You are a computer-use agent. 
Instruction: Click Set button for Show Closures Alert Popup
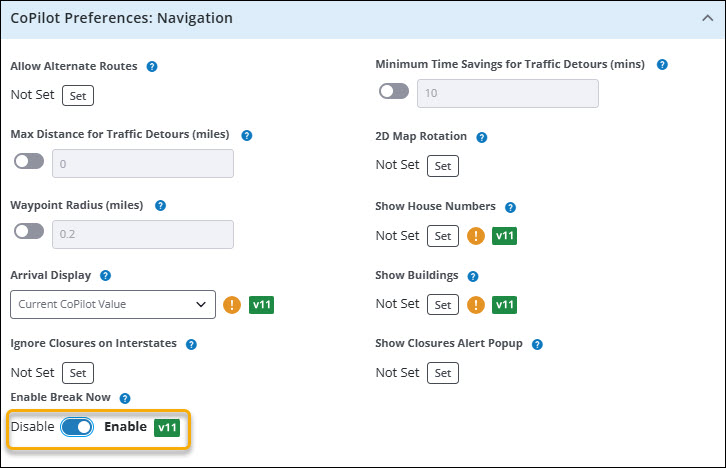point(443,373)
